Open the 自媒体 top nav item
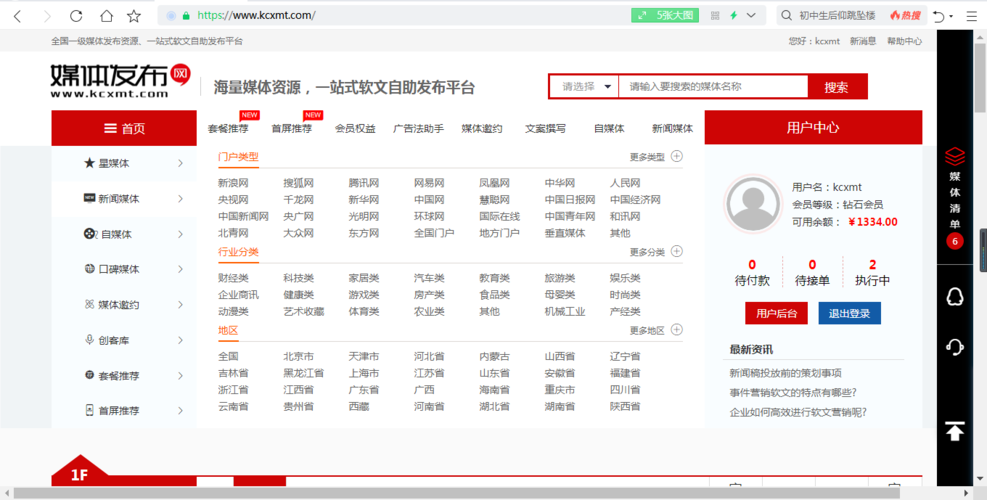 click(x=609, y=128)
